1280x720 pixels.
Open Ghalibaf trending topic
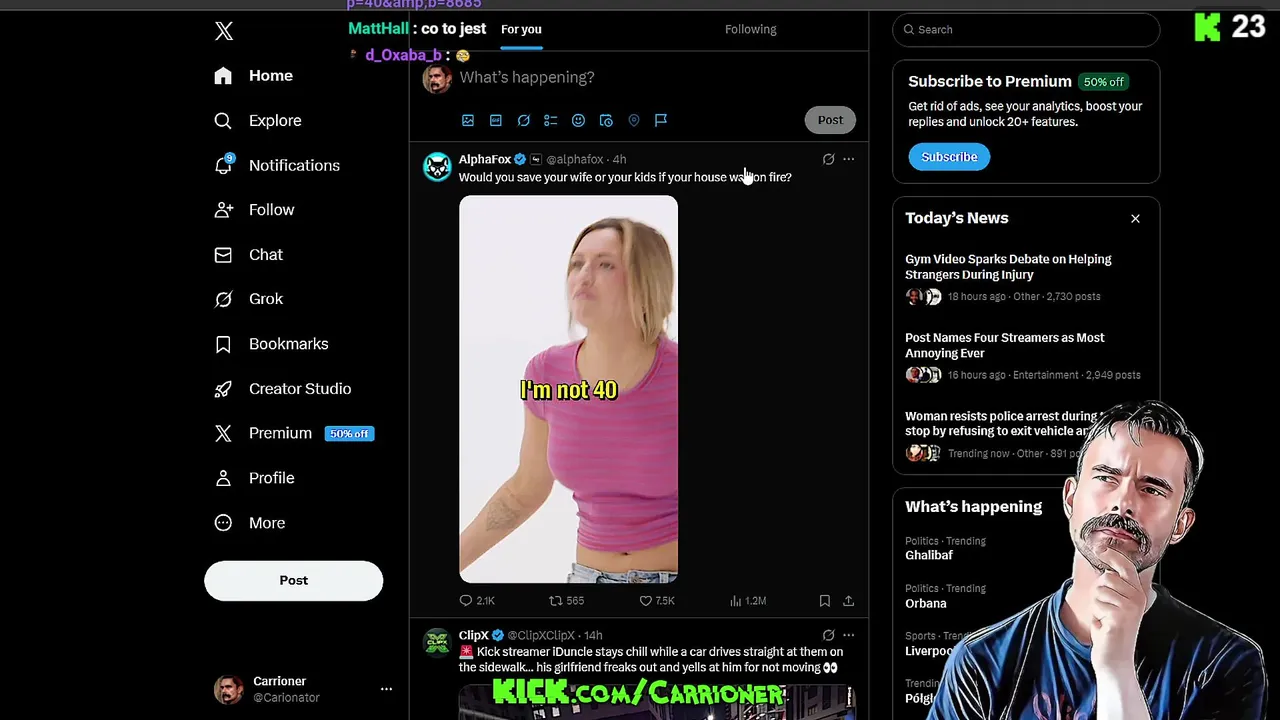(x=929, y=556)
